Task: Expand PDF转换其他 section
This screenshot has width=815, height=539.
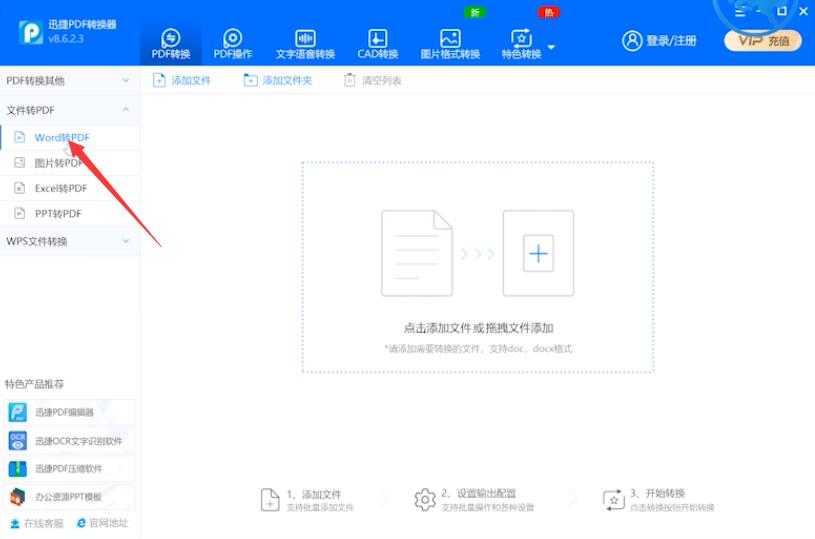Action: point(70,81)
